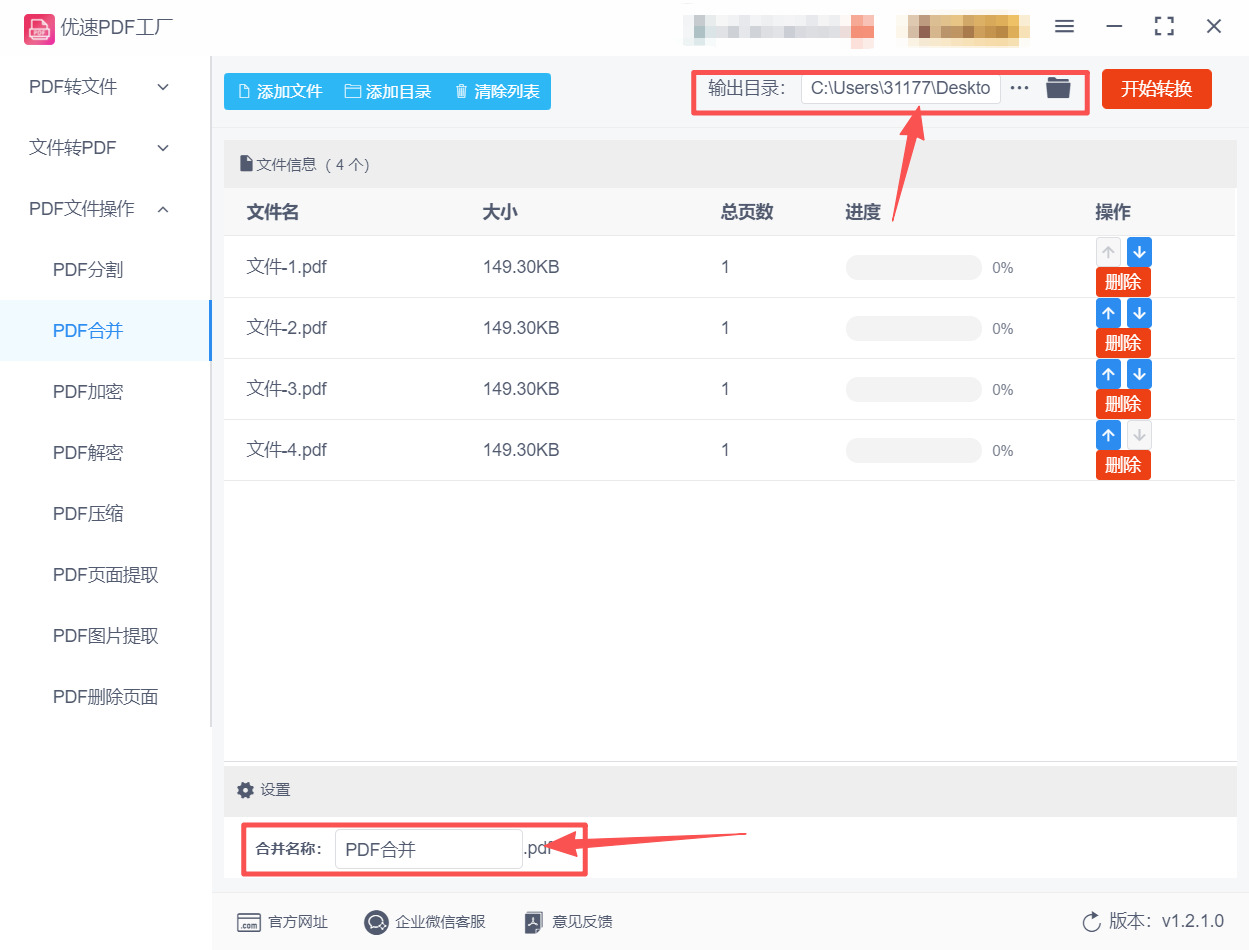Move 文件-1.pdf down with the arrow
The image size is (1249, 950).
click(1139, 252)
